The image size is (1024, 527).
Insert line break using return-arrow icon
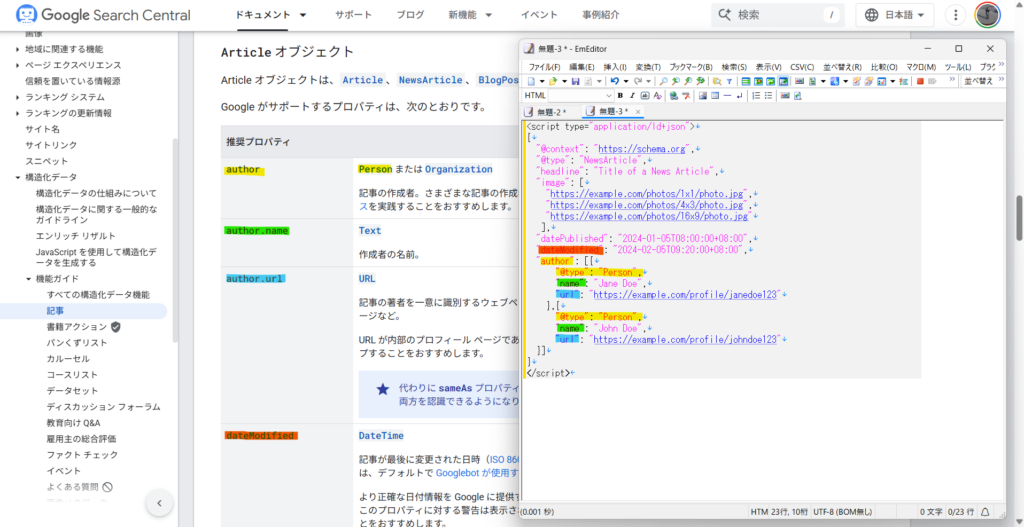739,95
